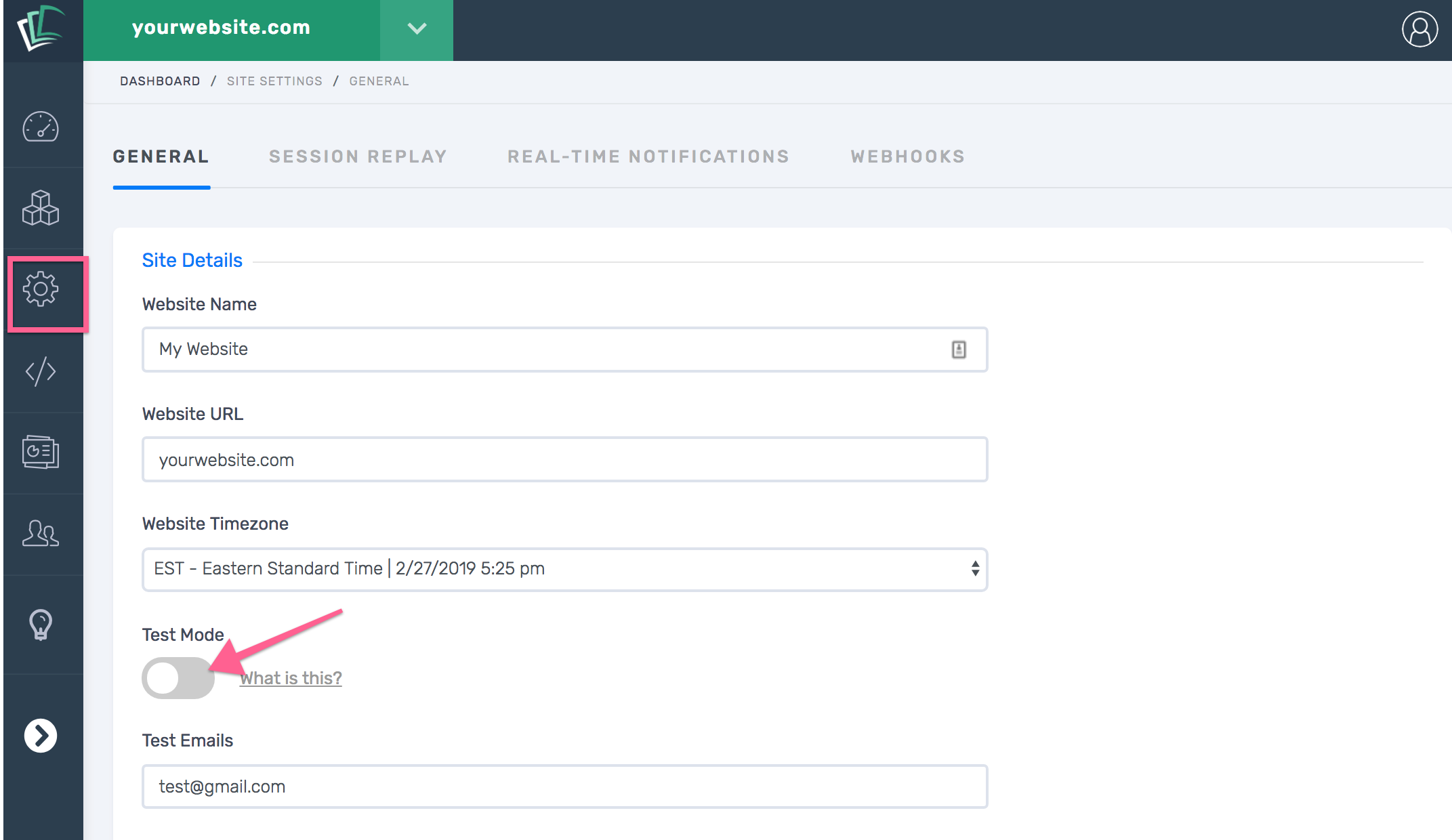Screen dimensions: 1452x840
Task: Open the code brackets icon in the sidebar
Action: [x=41, y=371]
